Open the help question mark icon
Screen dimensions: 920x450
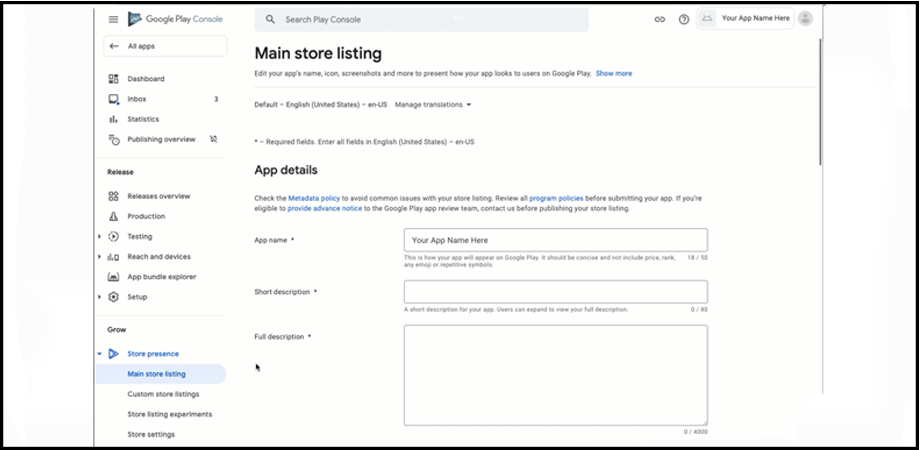coord(684,19)
